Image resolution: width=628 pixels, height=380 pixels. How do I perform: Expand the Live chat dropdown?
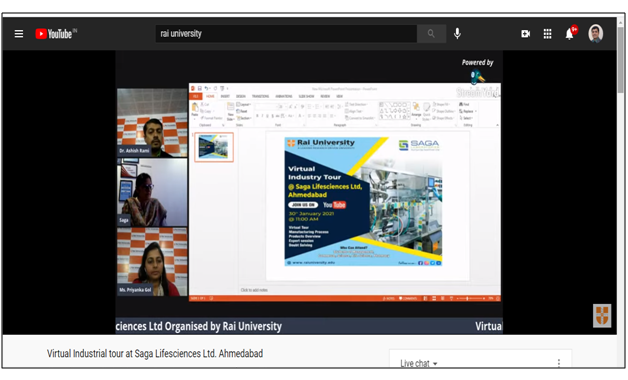[419, 363]
